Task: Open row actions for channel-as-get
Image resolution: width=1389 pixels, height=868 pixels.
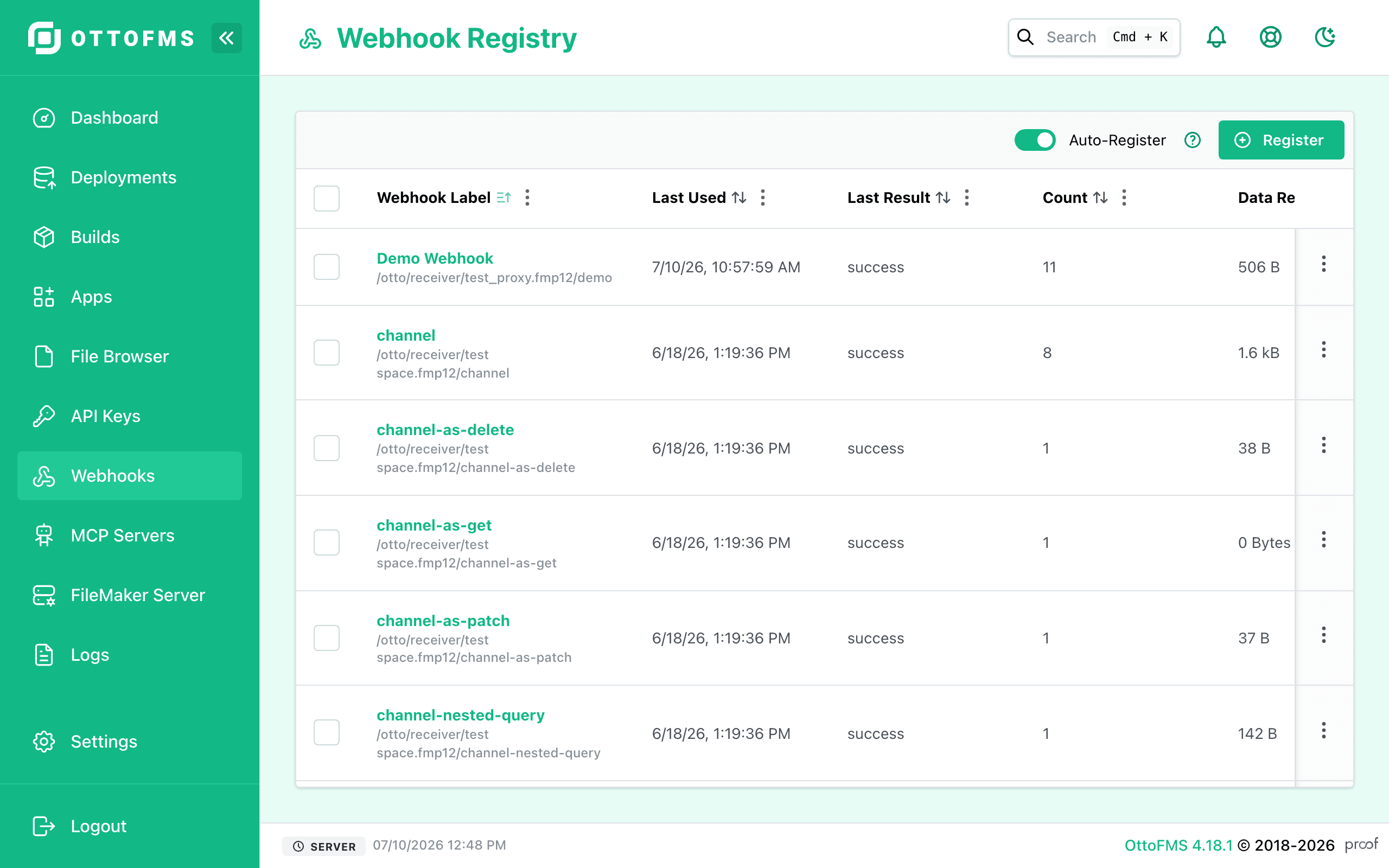Action: (x=1324, y=540)
